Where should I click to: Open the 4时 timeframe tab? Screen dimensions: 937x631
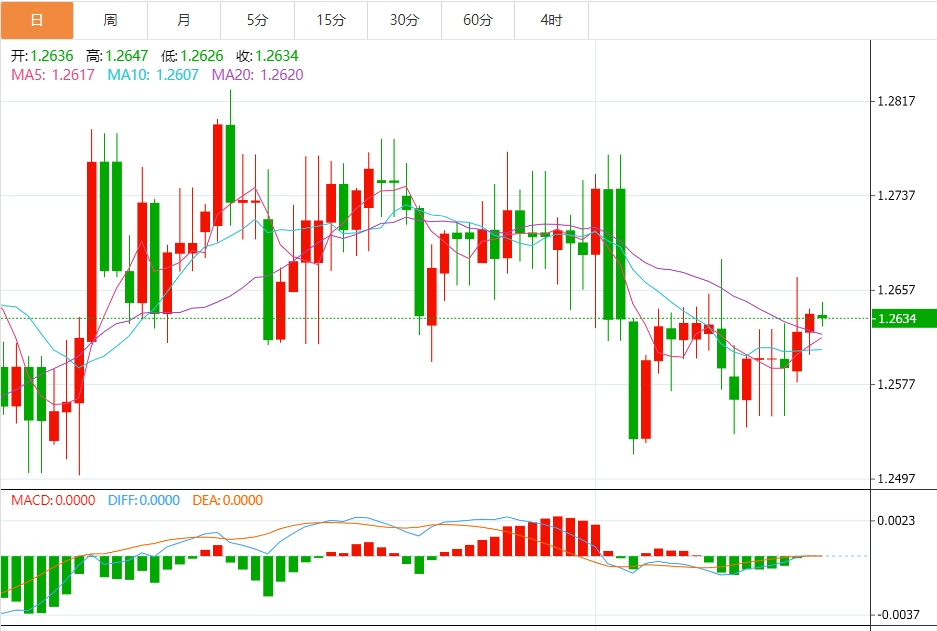pos(552,20)
